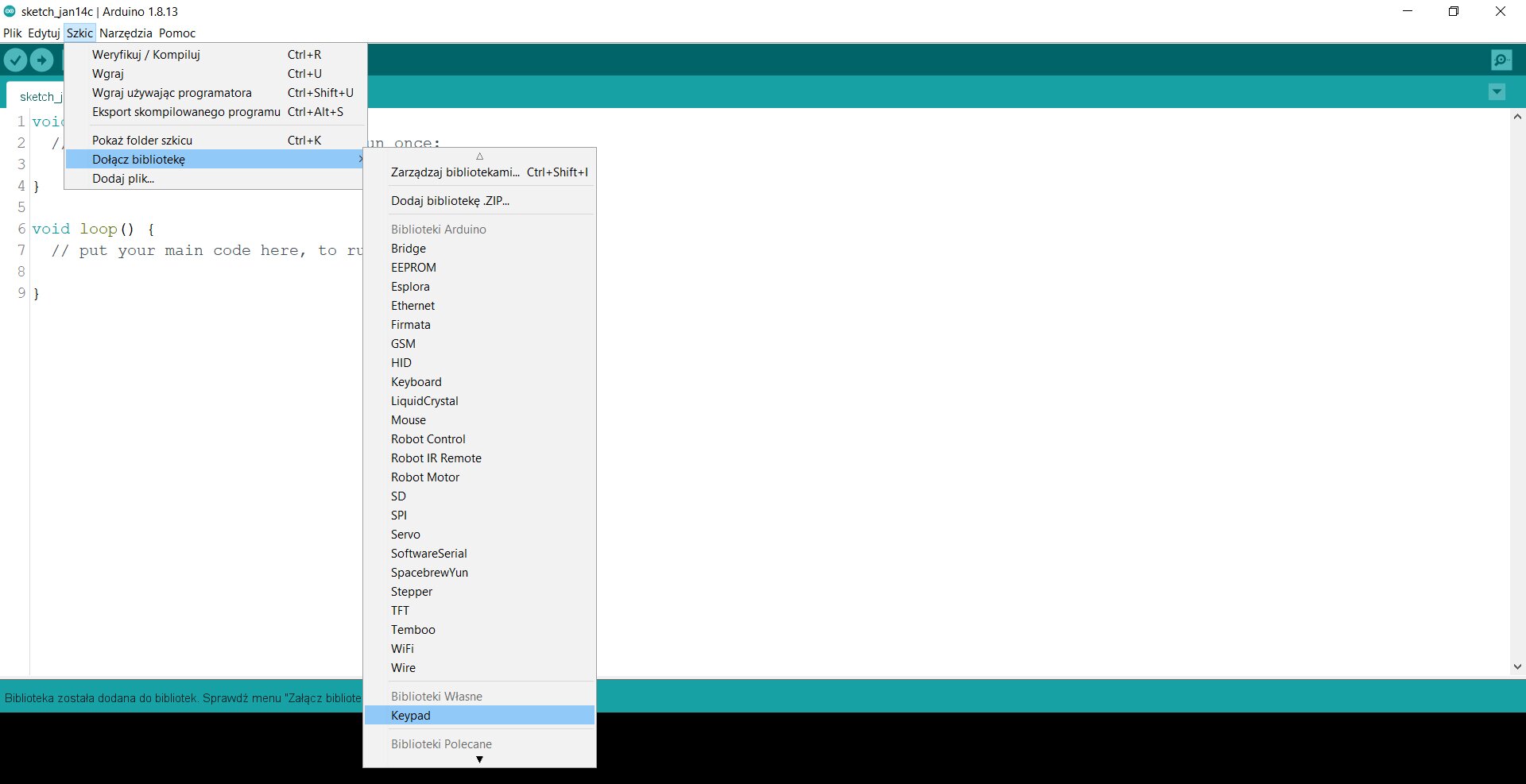Include the SoftwareSerial library
This screenshot has width=1526, height=784.
click(428, 554)
